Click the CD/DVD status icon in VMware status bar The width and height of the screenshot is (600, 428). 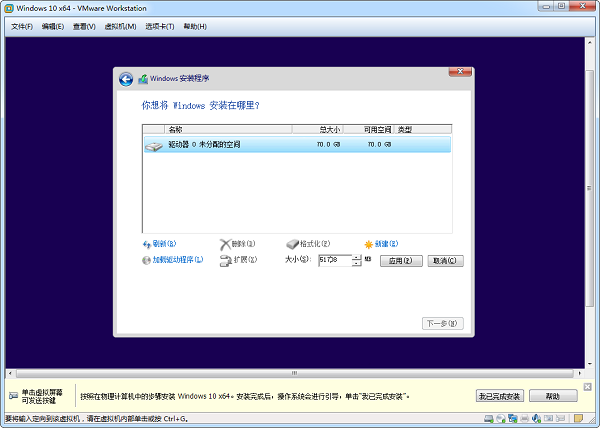coord(501,419)
